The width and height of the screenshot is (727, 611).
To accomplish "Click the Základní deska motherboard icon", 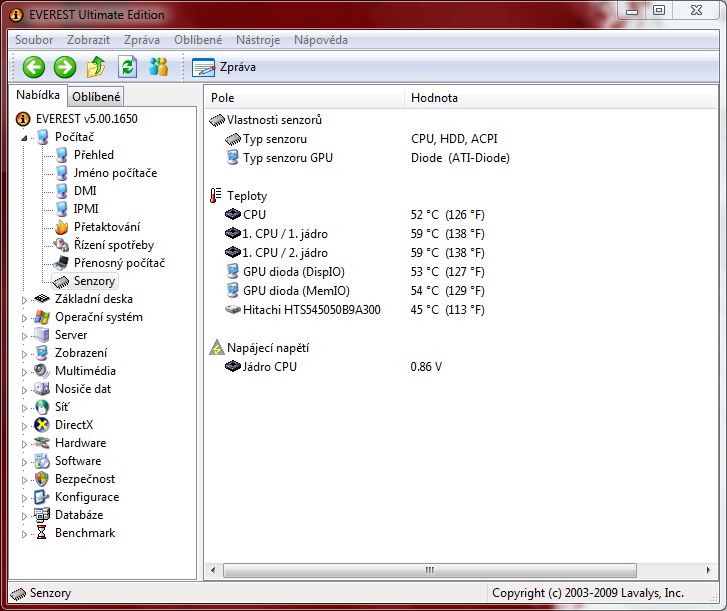I will coord(42,299).
